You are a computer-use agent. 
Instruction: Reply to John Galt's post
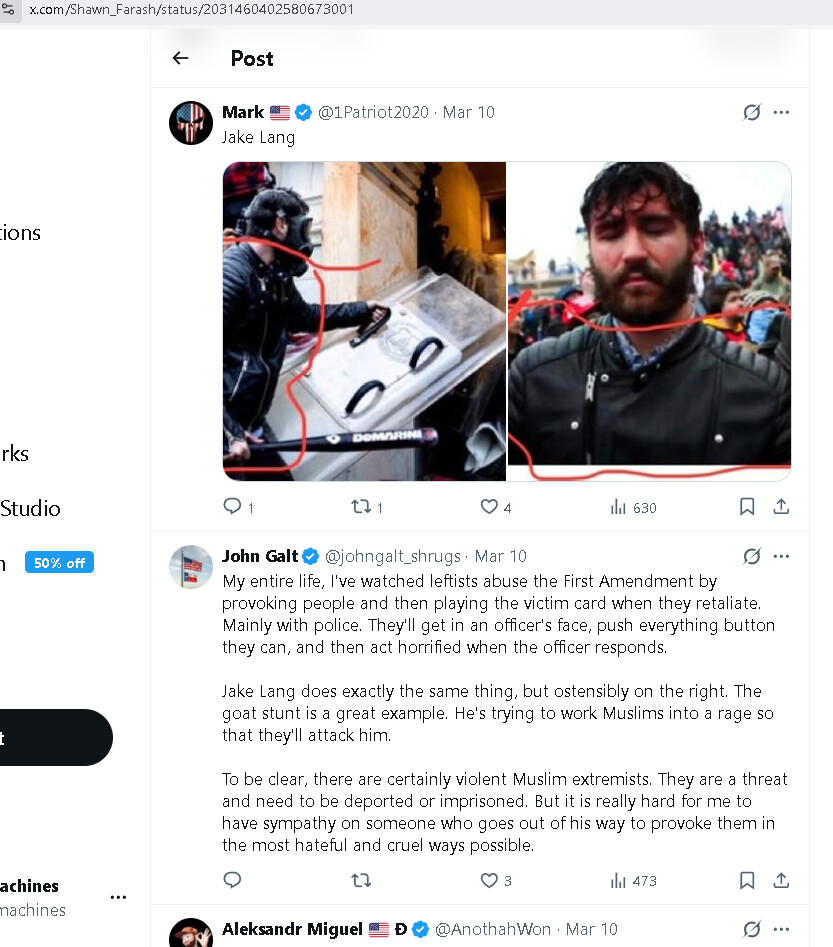click(x=233, y=880)
